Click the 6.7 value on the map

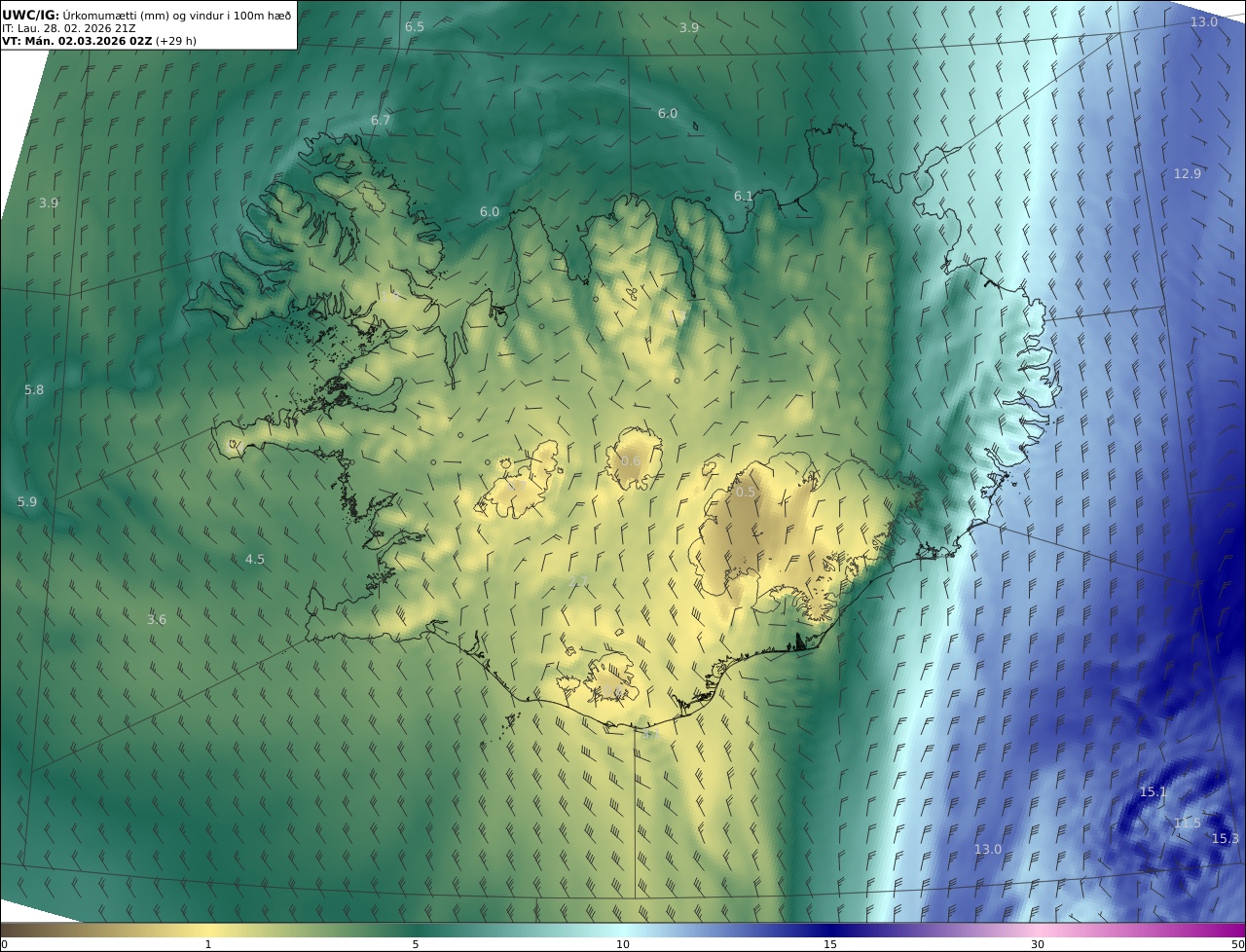tap(381, 120)
